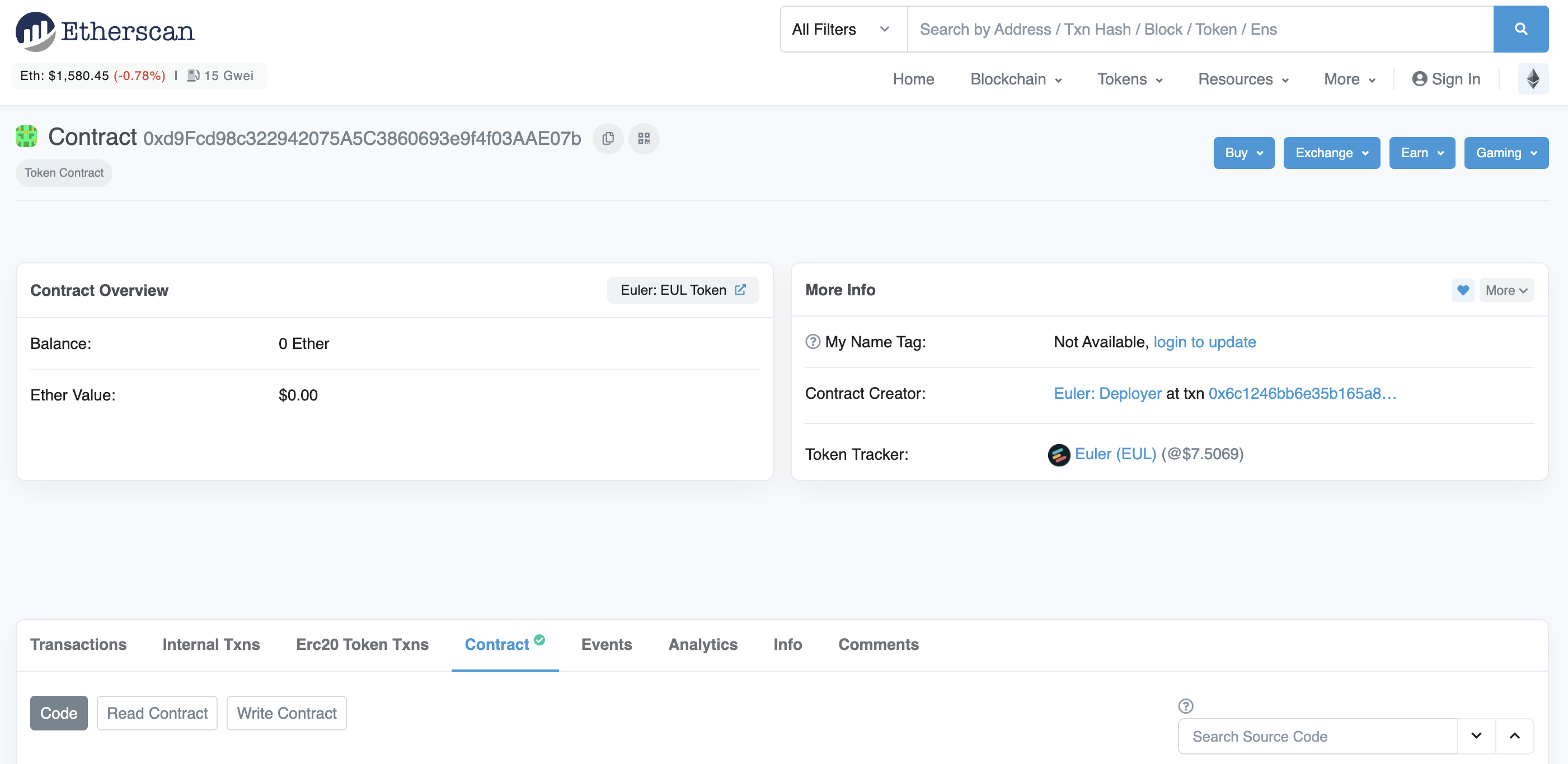Click the Read Contract button

pyautogui.click(x=157, y=713)
